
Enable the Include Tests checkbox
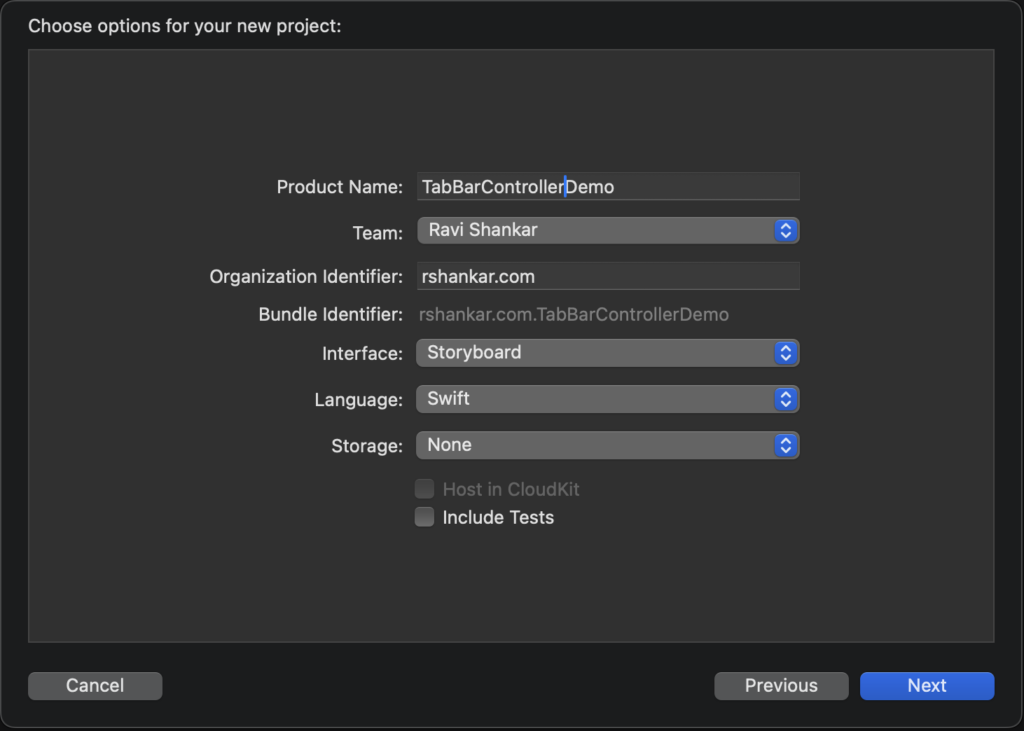[x=425, y=517]
